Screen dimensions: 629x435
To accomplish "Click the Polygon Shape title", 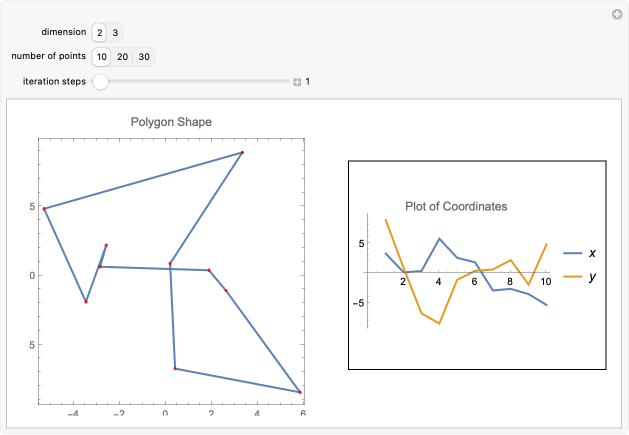I will [x=171, y=122].
